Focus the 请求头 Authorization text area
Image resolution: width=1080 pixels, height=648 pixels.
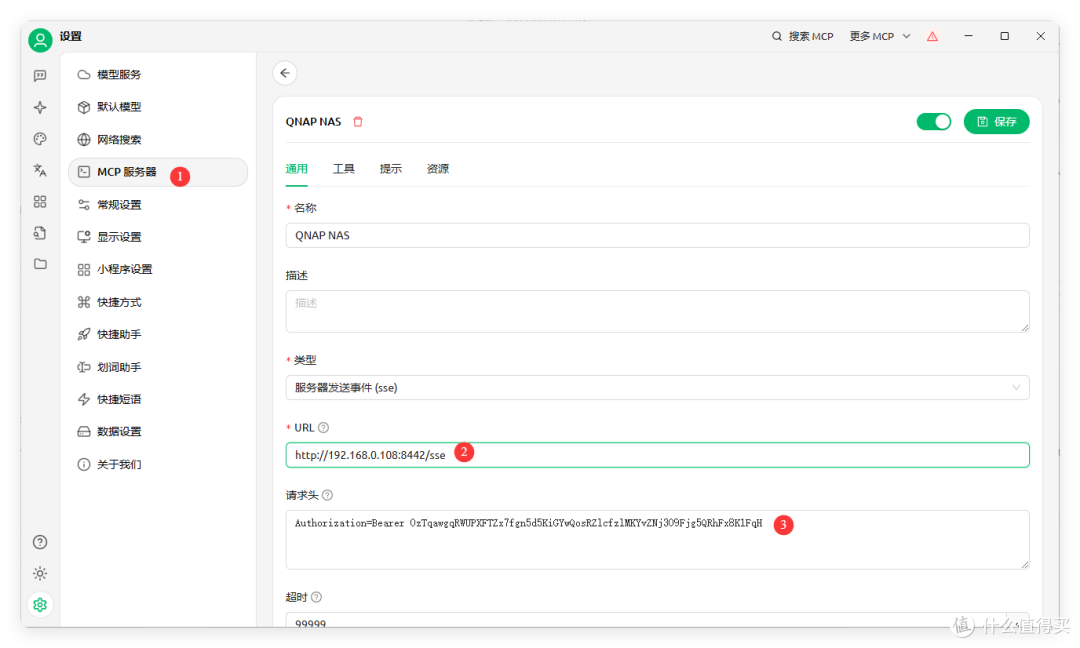(657, 540)
